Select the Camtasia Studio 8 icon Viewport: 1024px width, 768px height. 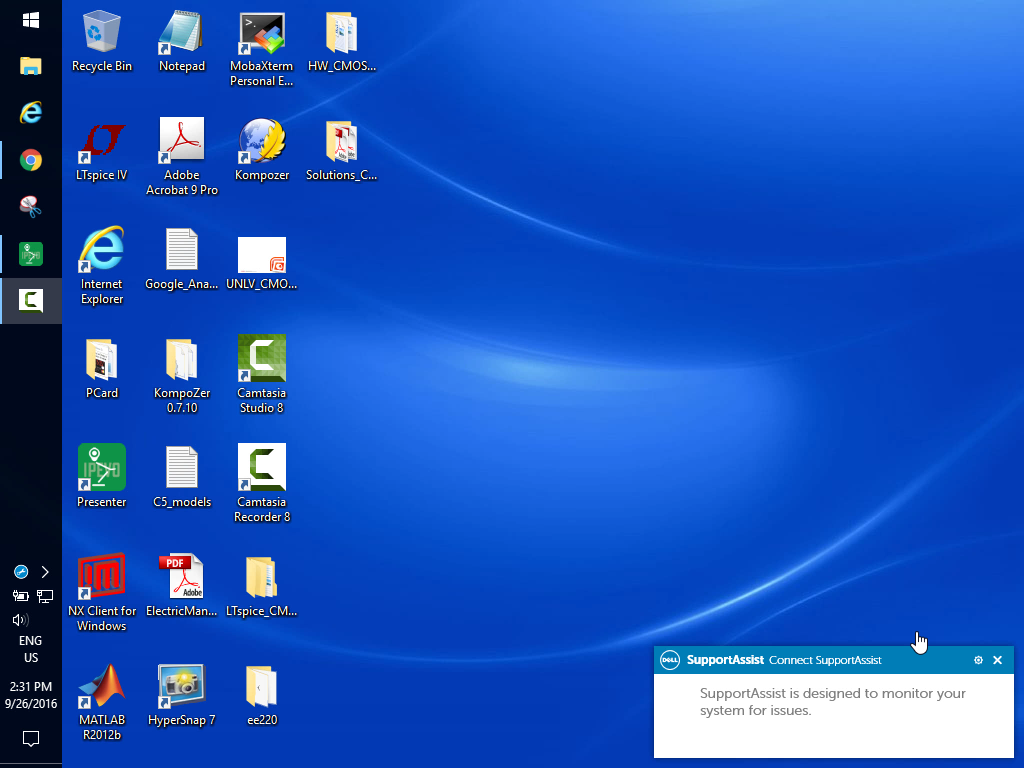pos(262,360)
